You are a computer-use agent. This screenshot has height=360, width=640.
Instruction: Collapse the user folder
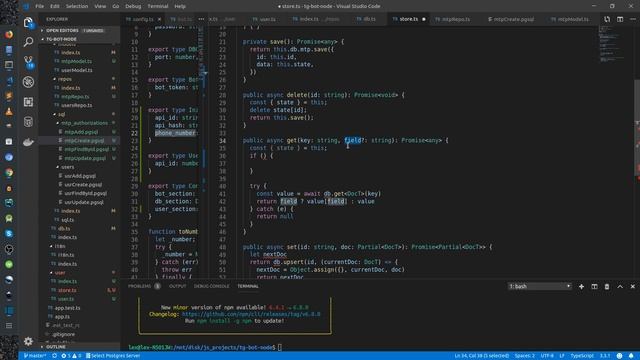[x=60, y=273]
